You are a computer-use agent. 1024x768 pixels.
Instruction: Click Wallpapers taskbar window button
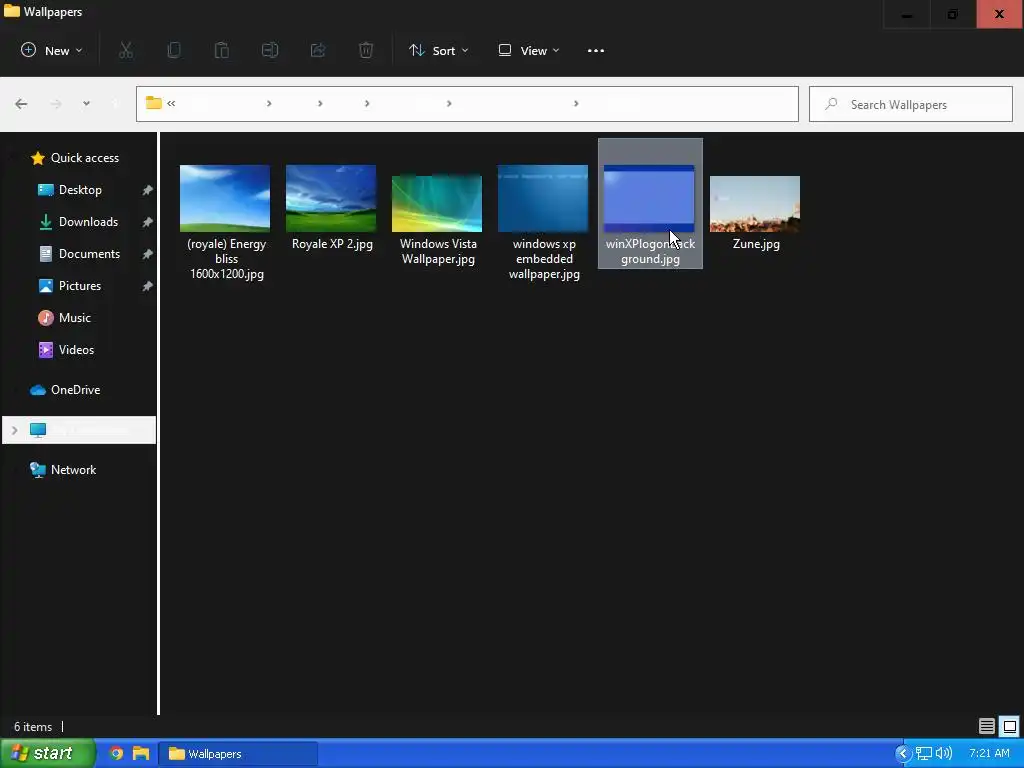[x=239, y=754]
